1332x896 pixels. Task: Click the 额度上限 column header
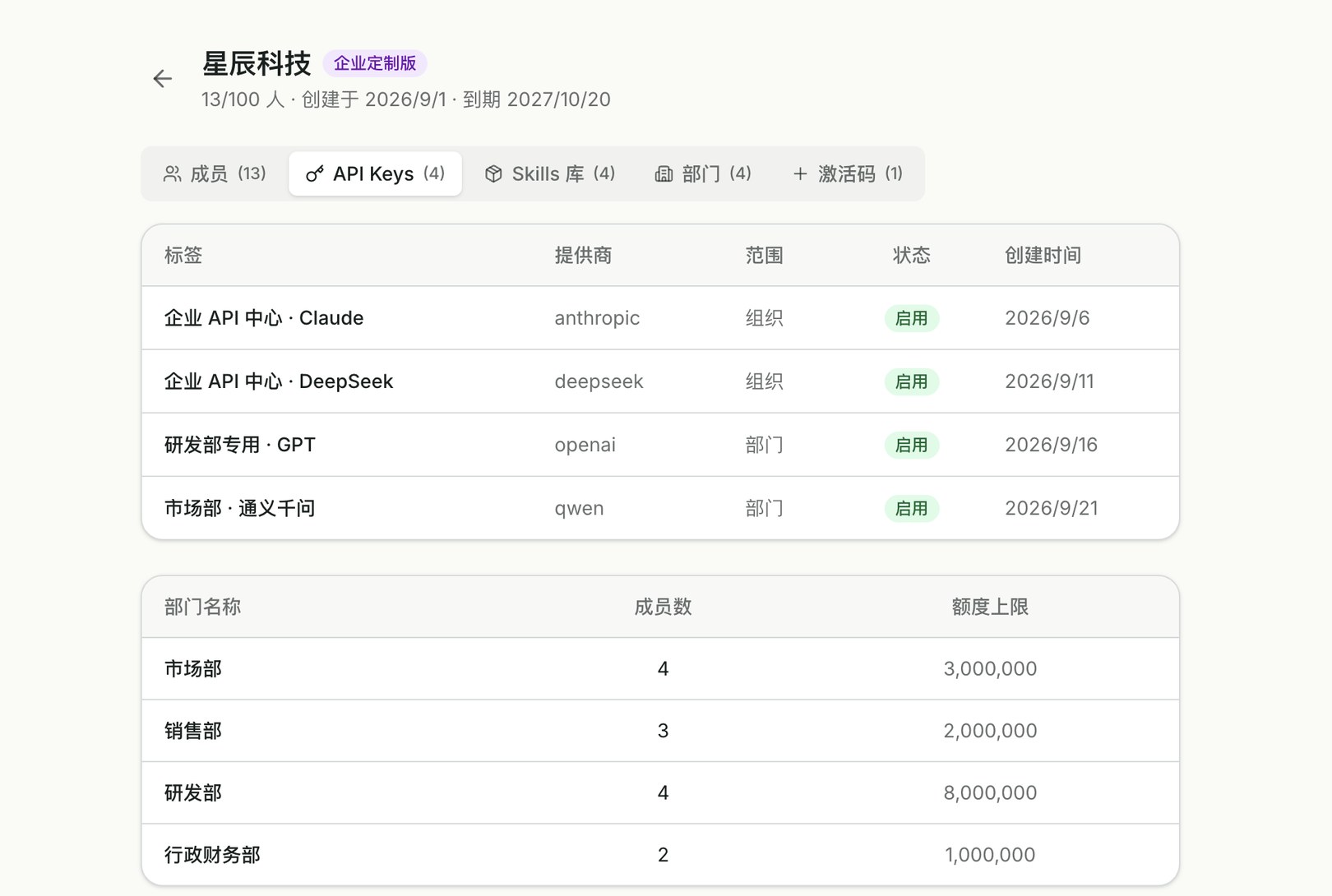coord(990,607)
